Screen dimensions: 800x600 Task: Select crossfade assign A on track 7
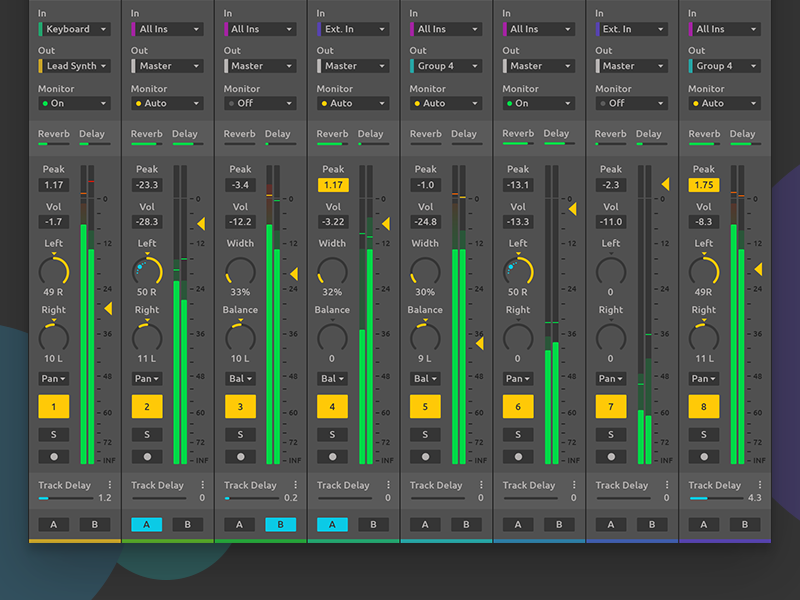(x=610, y=524)
